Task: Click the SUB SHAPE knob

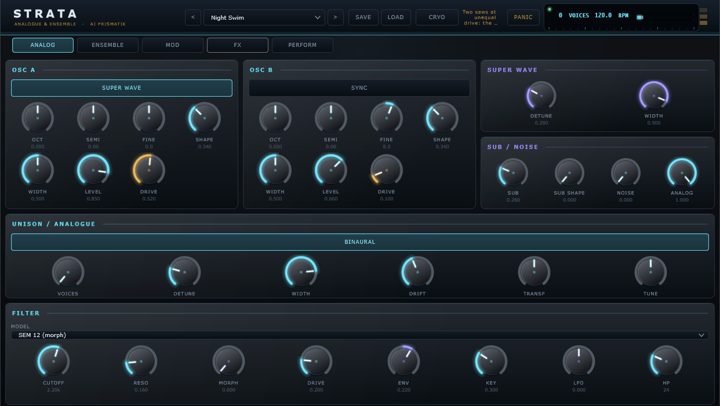Action: point(569,173)
